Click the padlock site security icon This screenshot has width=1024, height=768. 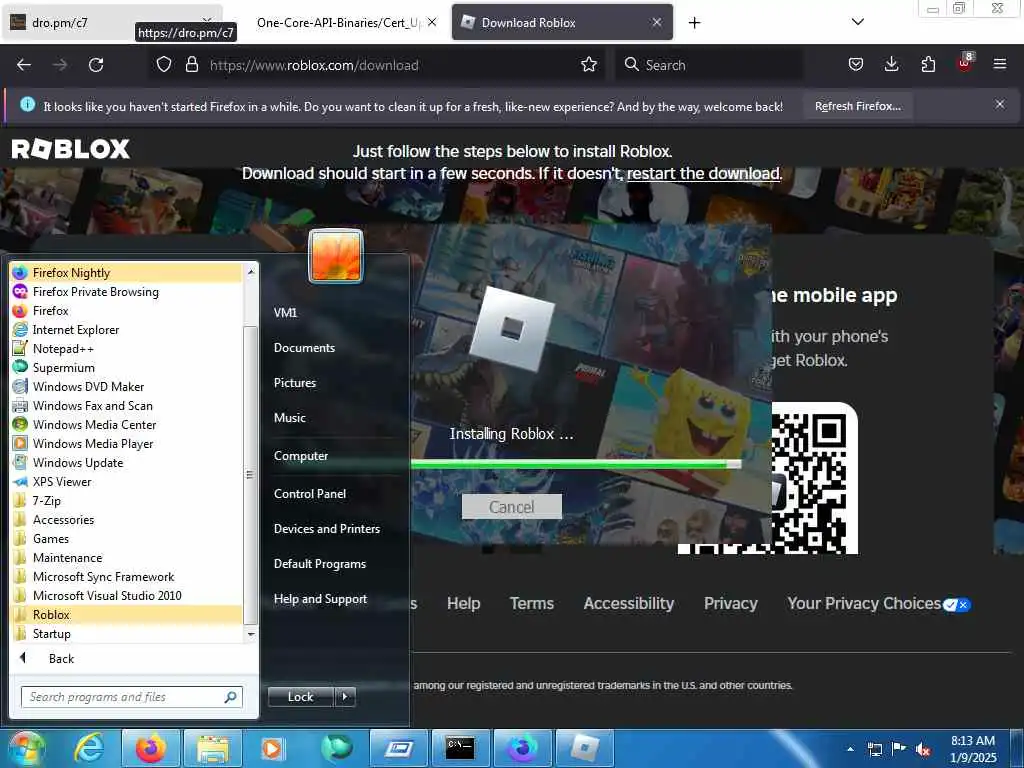191,65
